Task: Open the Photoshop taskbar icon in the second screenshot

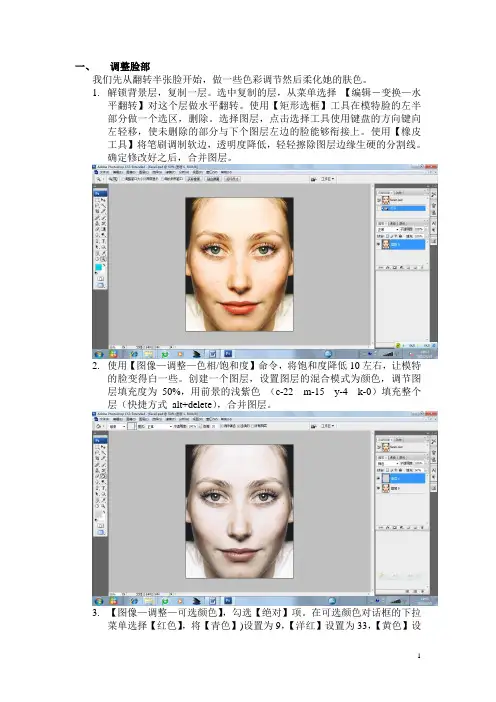Action: point(228,601)
